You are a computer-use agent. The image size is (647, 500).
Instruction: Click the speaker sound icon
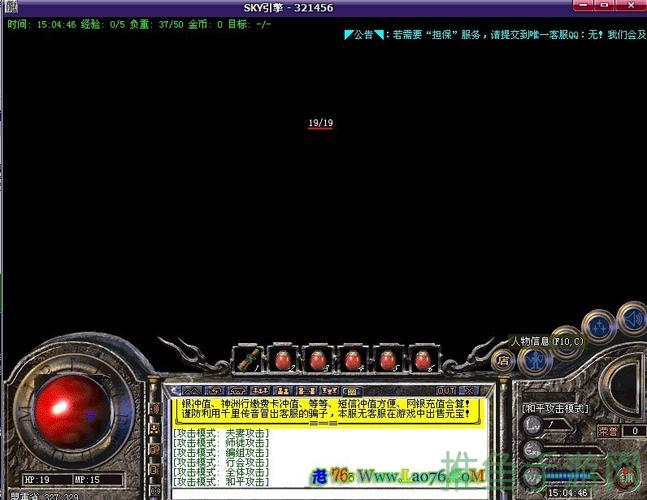[x=632, y=319]
